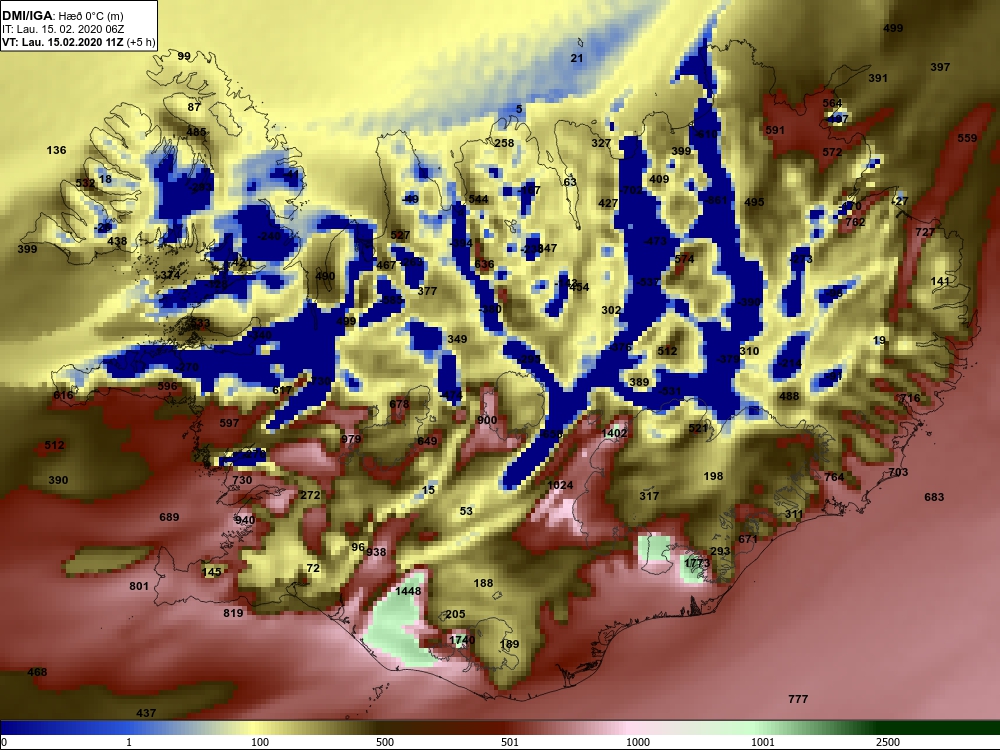Click the map value '616'
1000x750 pixels.
63,395
